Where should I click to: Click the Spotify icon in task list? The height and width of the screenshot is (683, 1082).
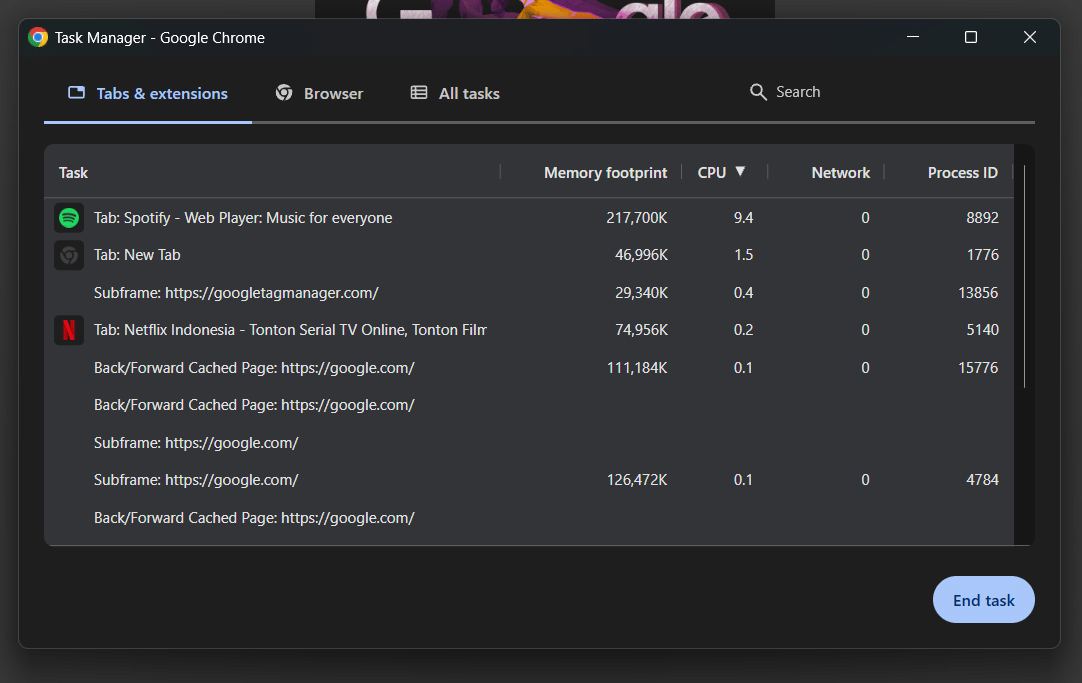click(69, 218)
